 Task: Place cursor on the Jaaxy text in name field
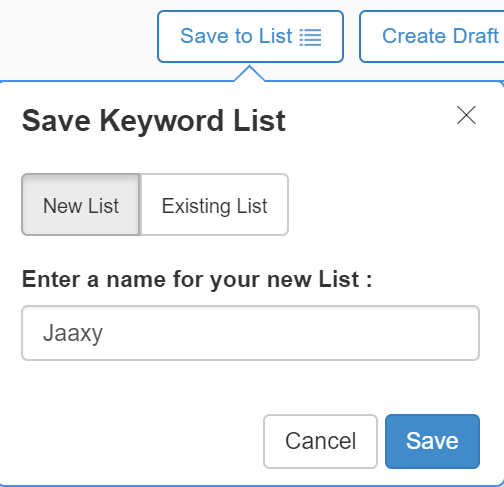73,333
